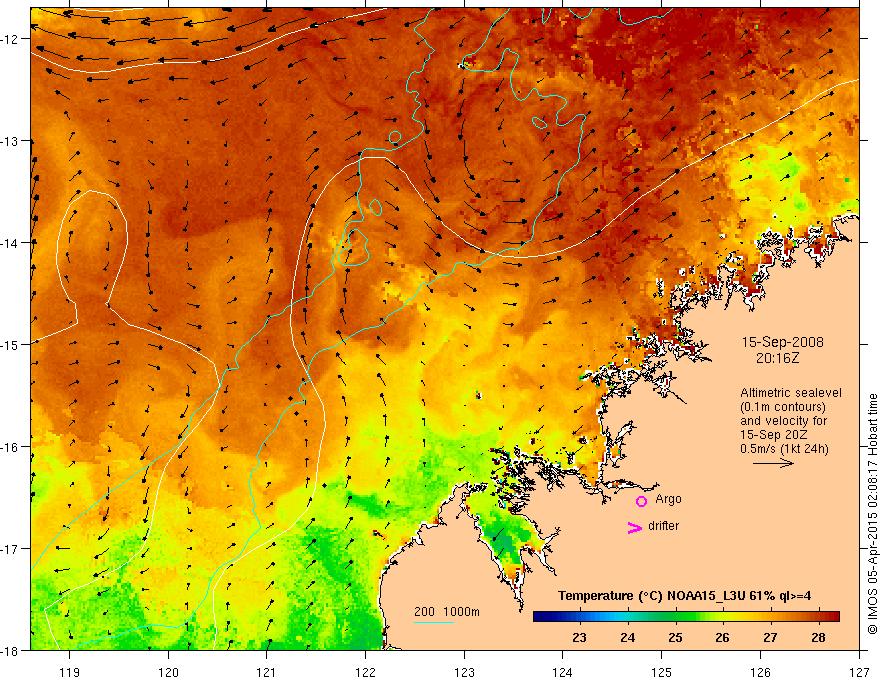The height and width of the screenshot is (680, 880).
Task: Click the latitude label -12
Action: point(11,39)
